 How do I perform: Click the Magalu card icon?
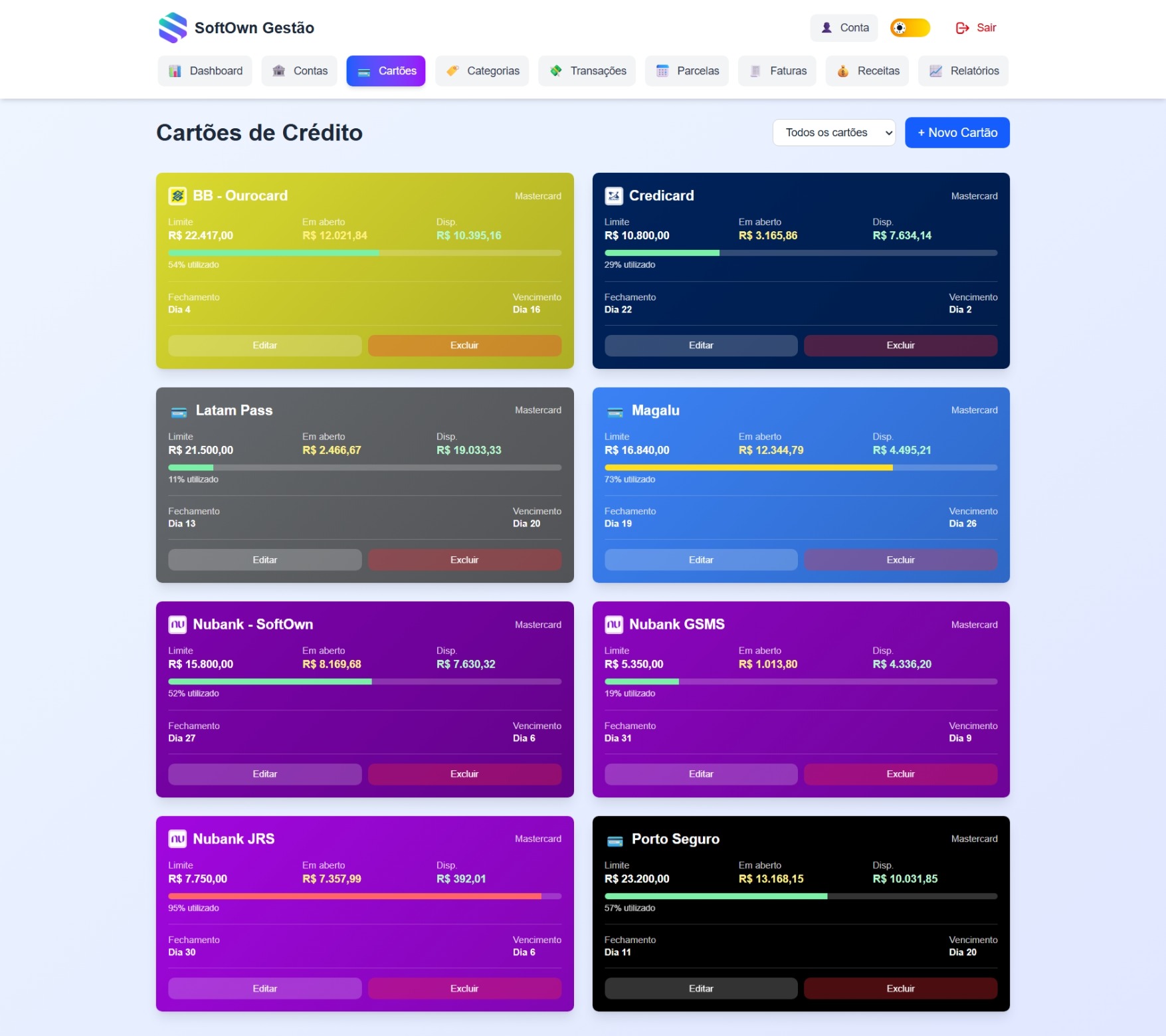pyautogui.click(x=615, y=413)
